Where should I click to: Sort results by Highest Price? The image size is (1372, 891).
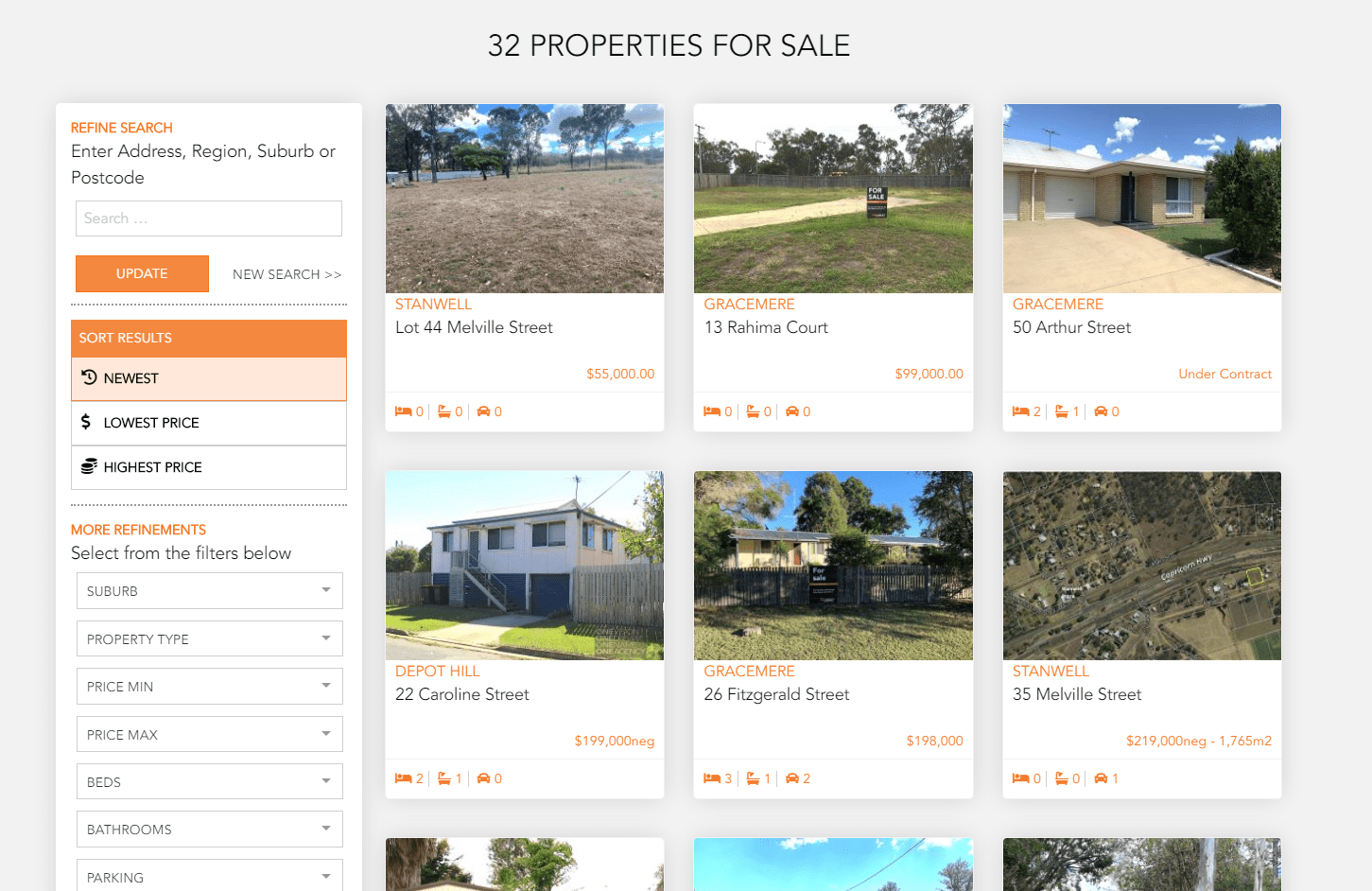pos(209,467)
